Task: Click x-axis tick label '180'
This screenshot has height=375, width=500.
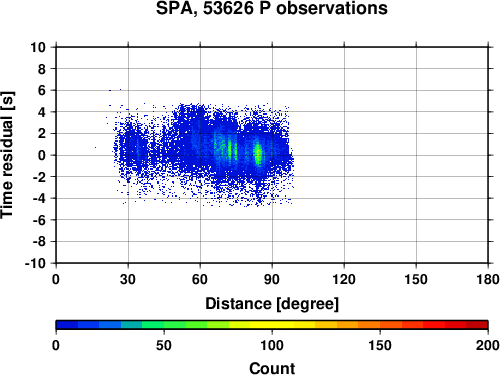Action: (x=488, y=279)
